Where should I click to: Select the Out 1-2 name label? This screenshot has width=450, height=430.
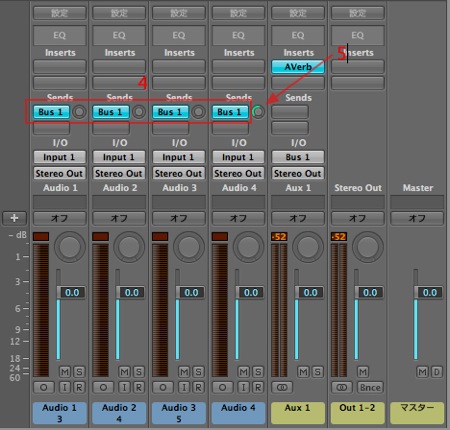pos(358,413)
